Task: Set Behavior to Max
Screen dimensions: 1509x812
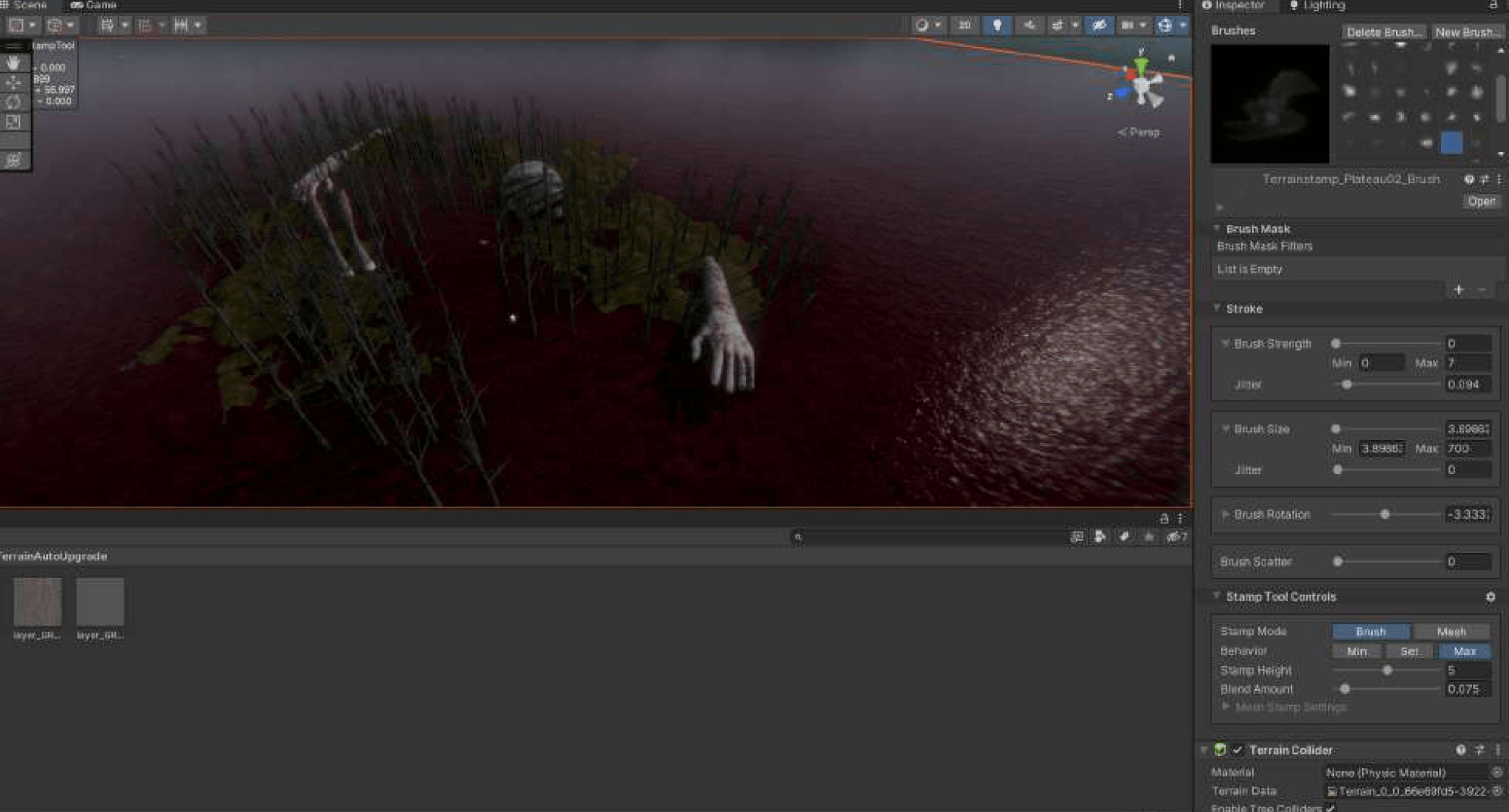Action: coord(1464,651)
